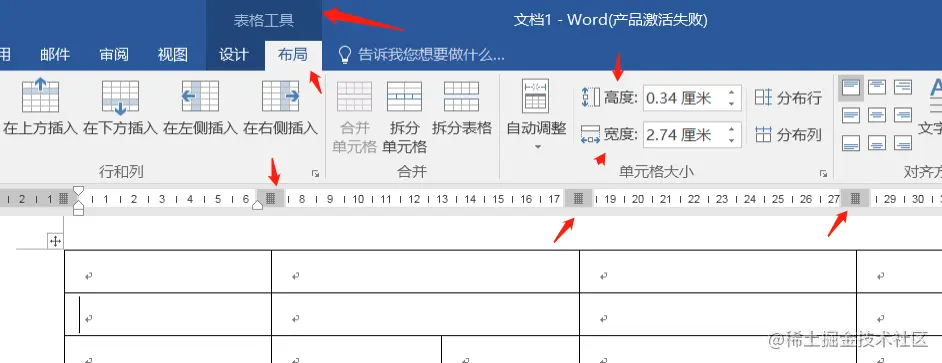This screenshot has width=942, height=363.
Task: Select the bottom-right cell alignment icon
Action: tap(903, 142)
